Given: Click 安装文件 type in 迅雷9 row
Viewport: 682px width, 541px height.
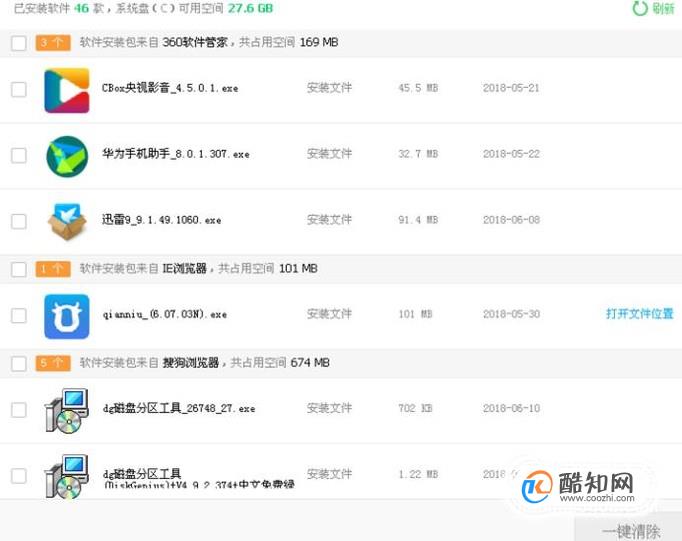Looking at the screenshot, I should coord(329,220).
